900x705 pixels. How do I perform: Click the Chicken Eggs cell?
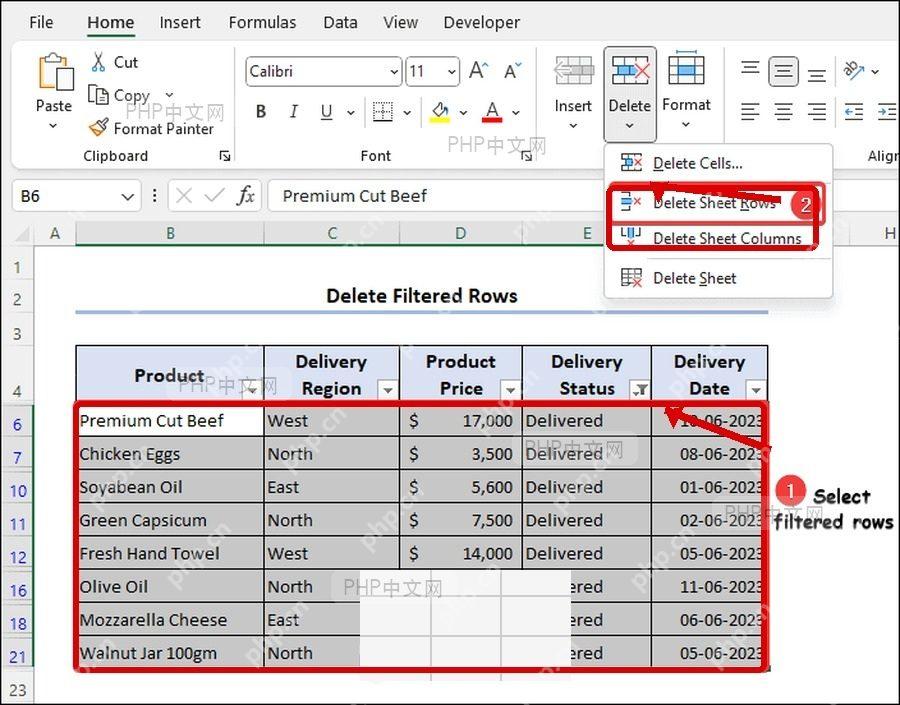(170, 454)
